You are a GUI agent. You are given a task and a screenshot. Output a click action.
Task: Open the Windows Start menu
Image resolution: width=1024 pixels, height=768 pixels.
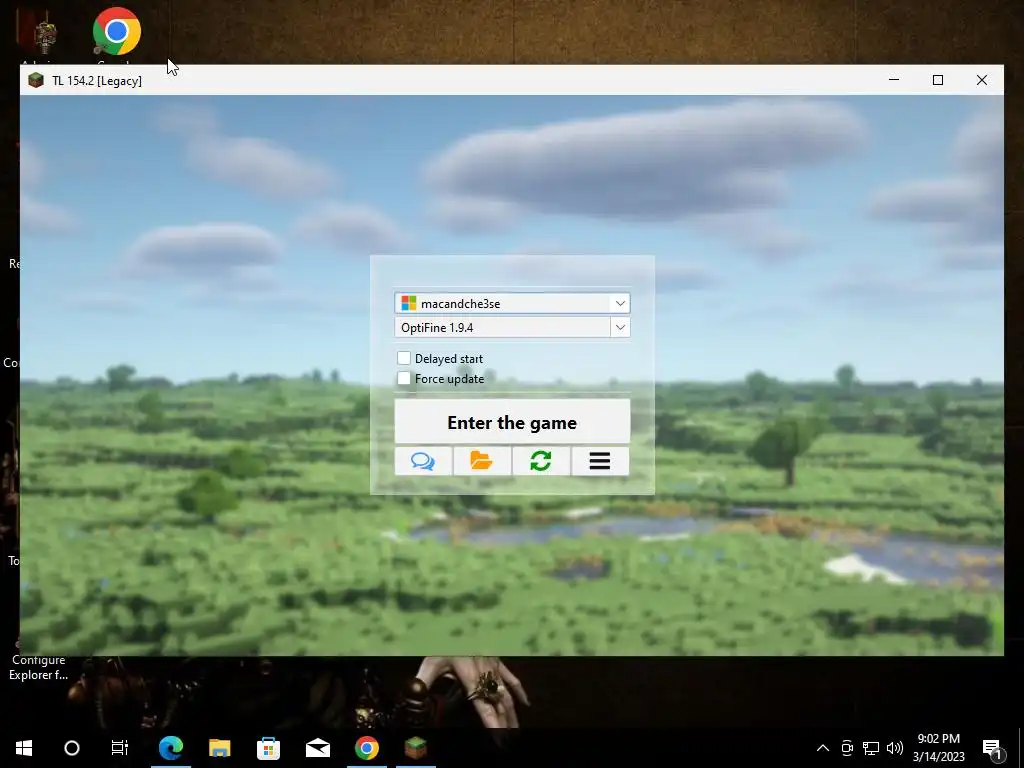tap(24, 748)
